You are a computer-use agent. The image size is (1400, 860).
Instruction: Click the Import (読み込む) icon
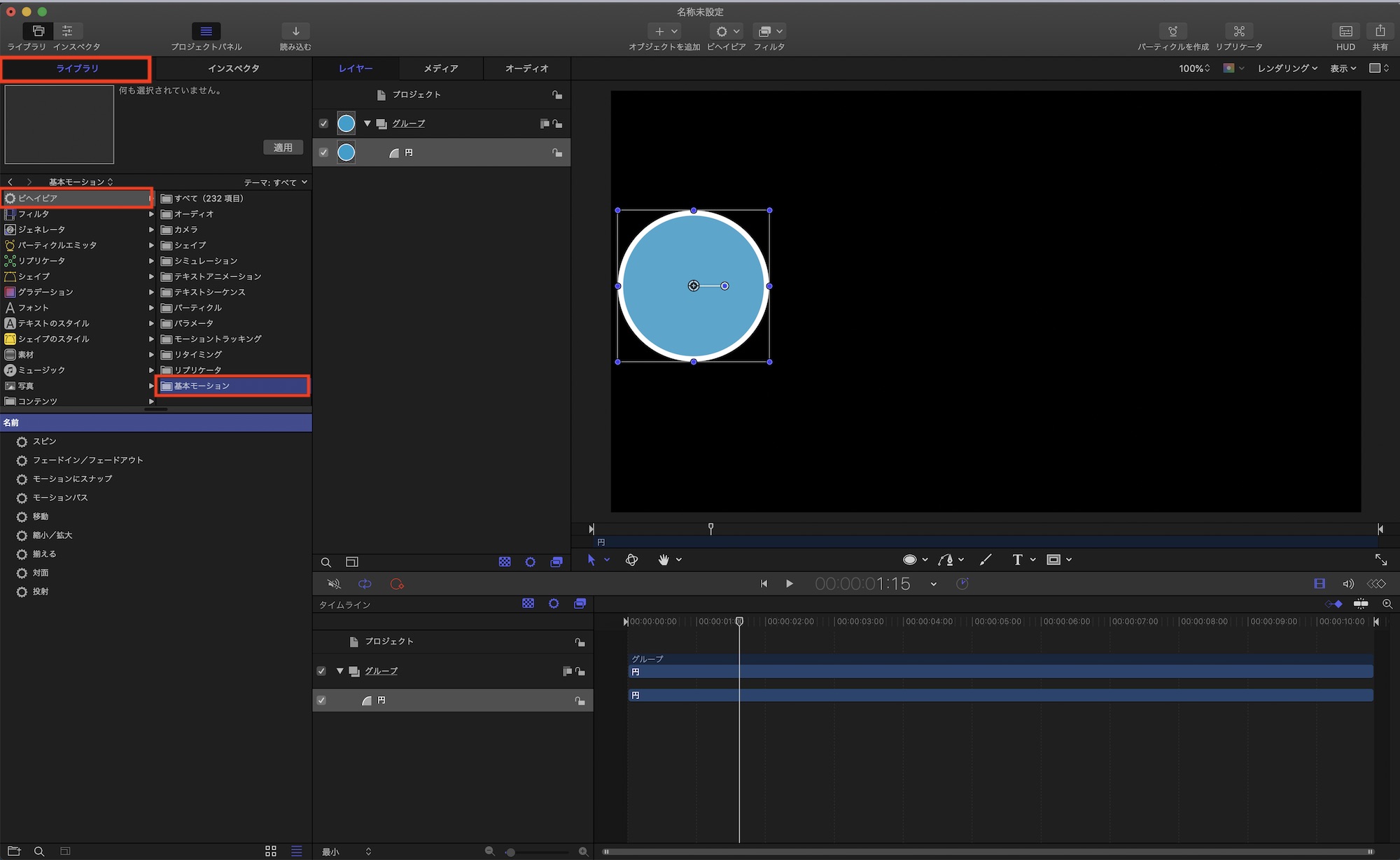point(295,31)
